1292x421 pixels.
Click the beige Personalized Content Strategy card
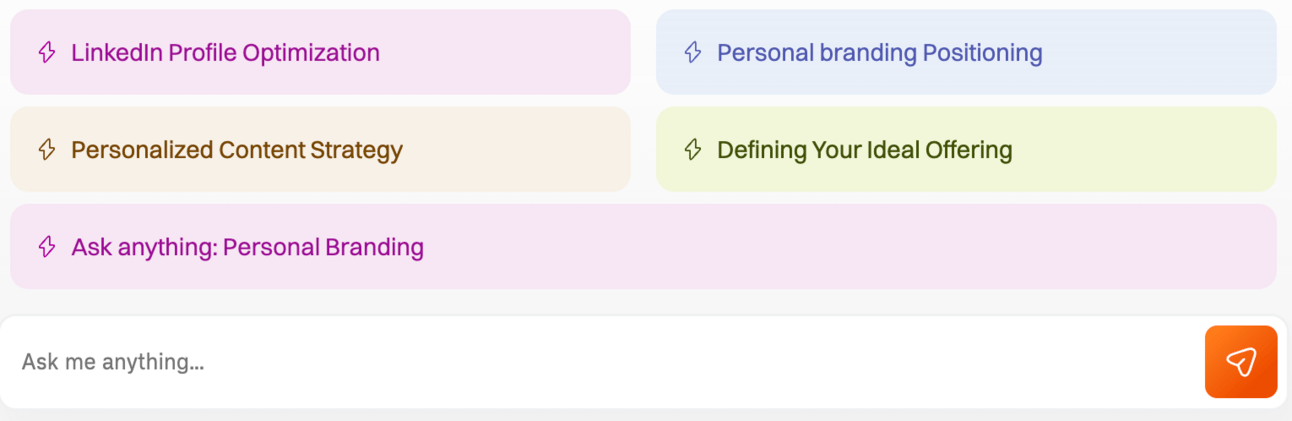pos(320,149)
